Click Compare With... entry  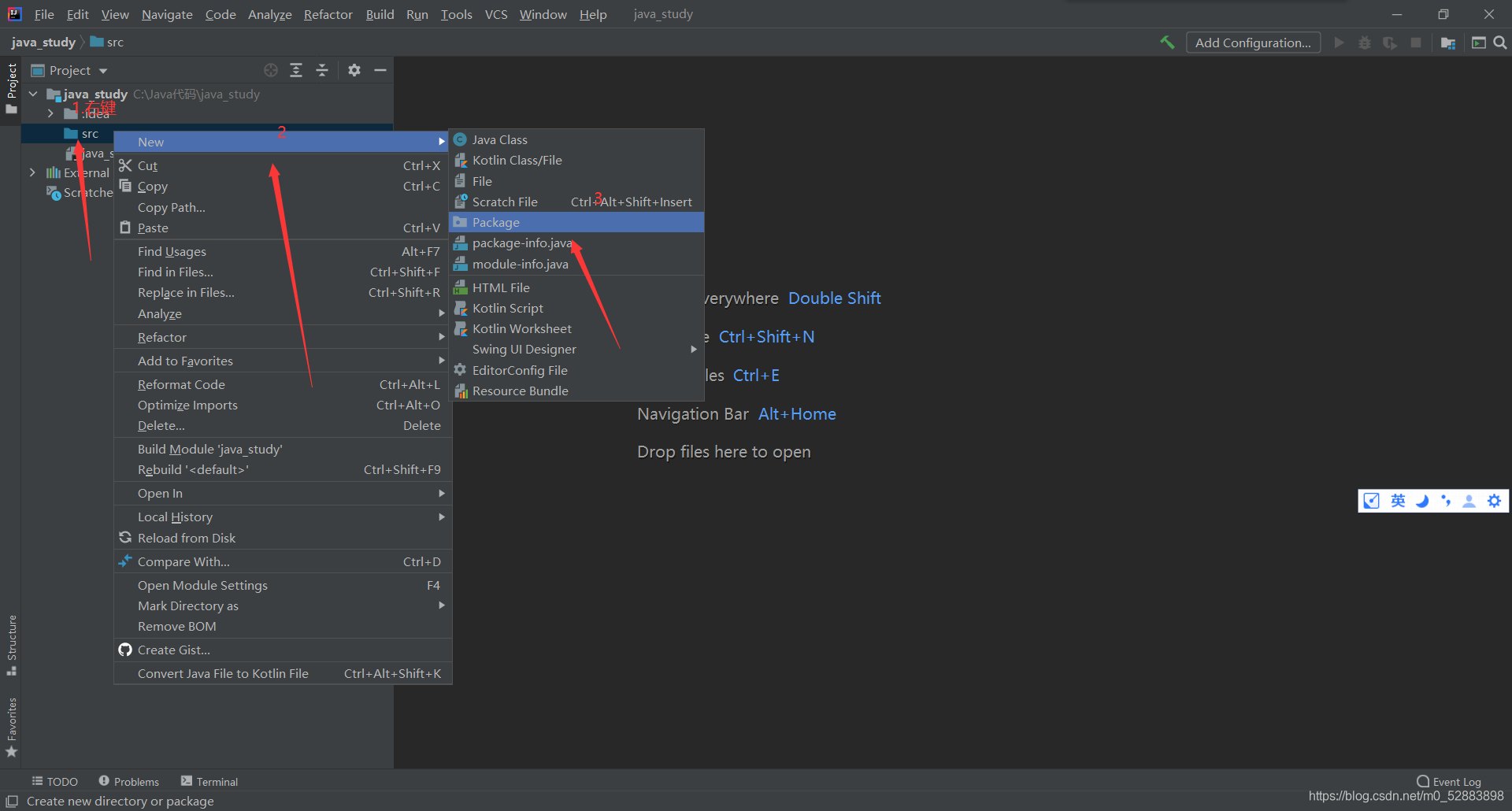coord(283,561)
